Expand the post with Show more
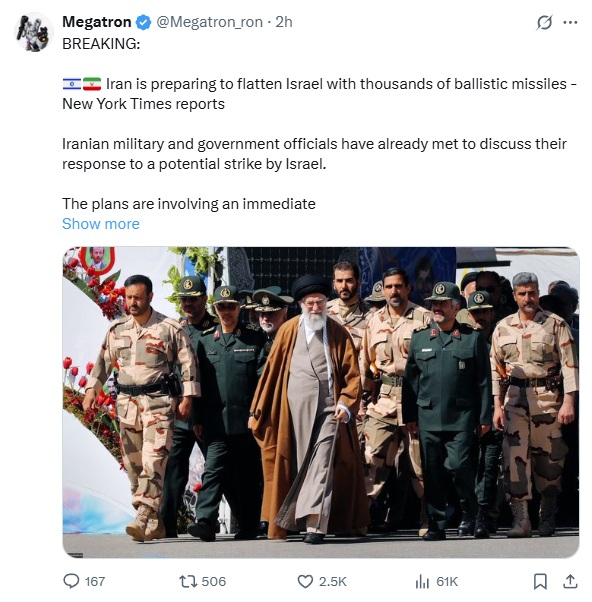The image size is (592, 602). click(101, 224)
